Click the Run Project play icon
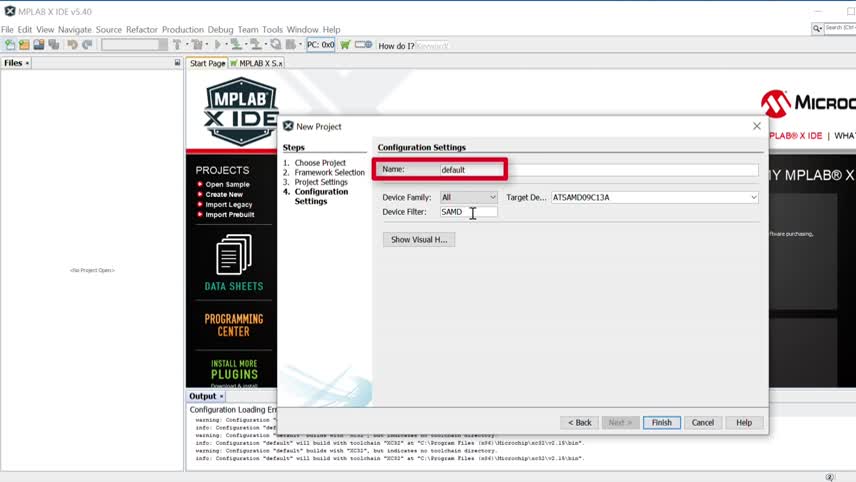This screenshot has width=856, height=482. pyautogui.click(x=218, y=45)
